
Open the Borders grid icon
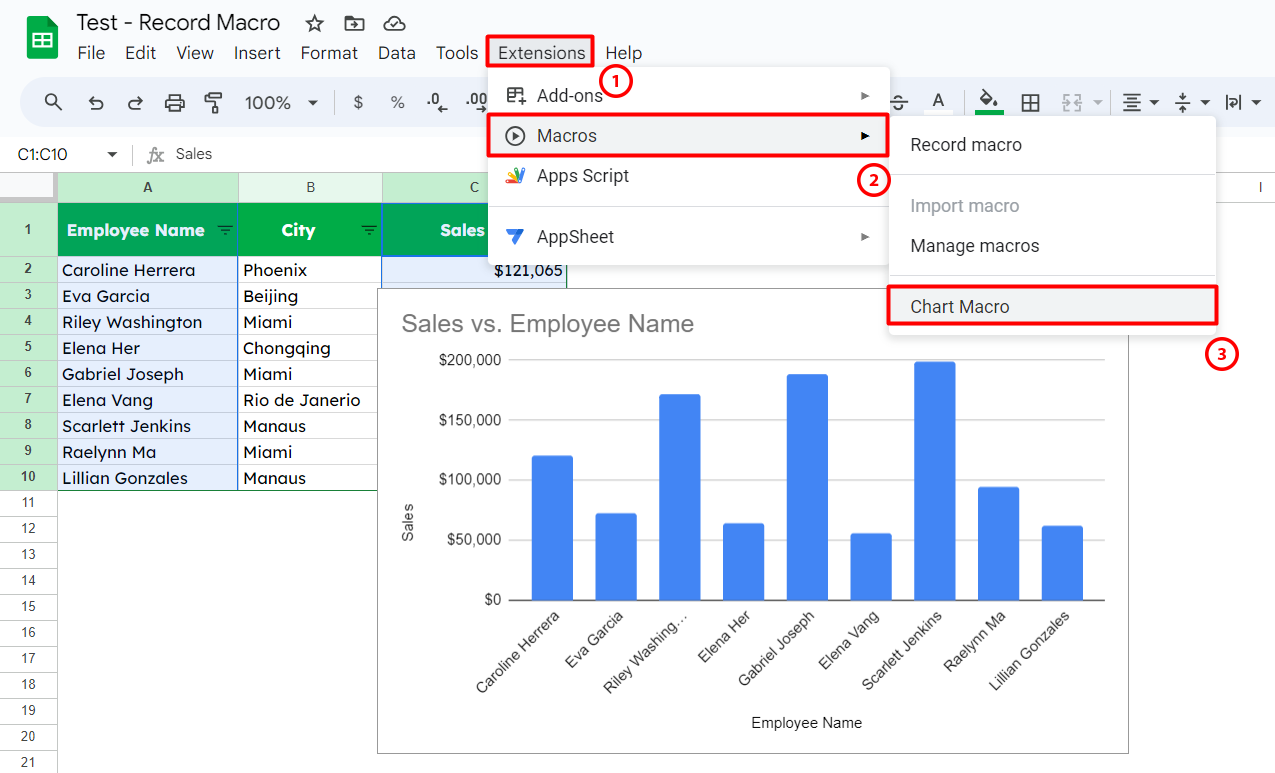[x=1030, y=102]
